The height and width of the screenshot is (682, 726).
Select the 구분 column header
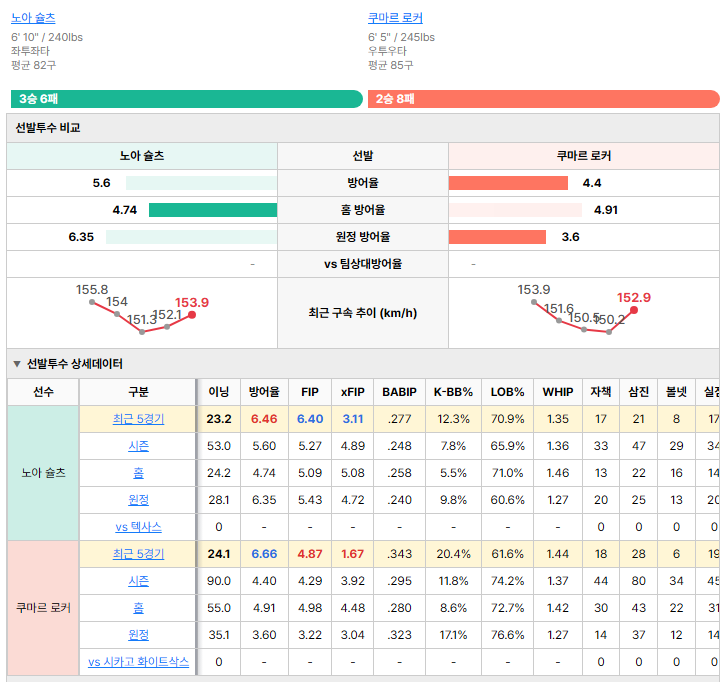(138, 392)
